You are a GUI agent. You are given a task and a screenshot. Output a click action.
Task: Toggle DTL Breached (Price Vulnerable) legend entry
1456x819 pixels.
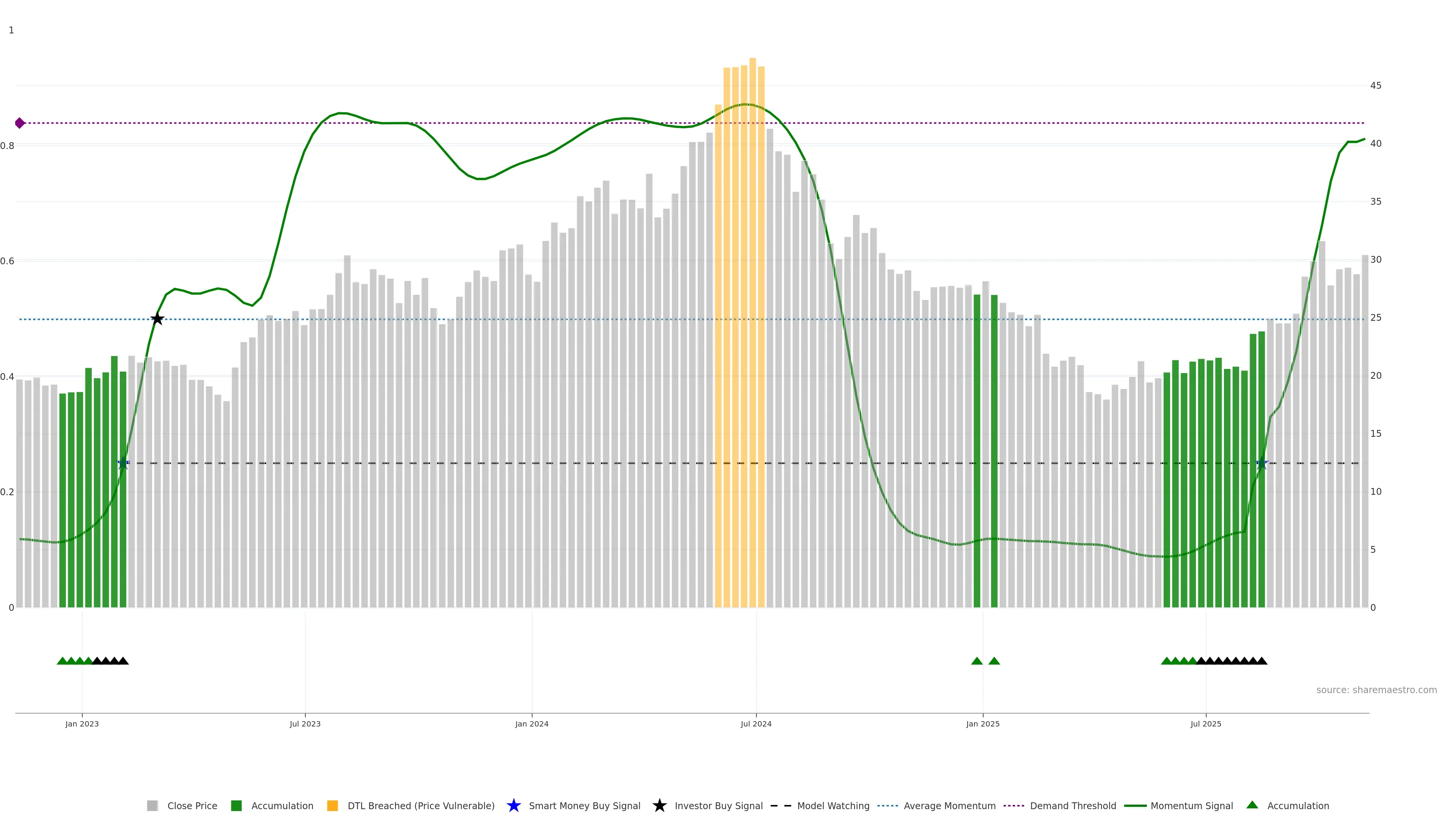420,805
